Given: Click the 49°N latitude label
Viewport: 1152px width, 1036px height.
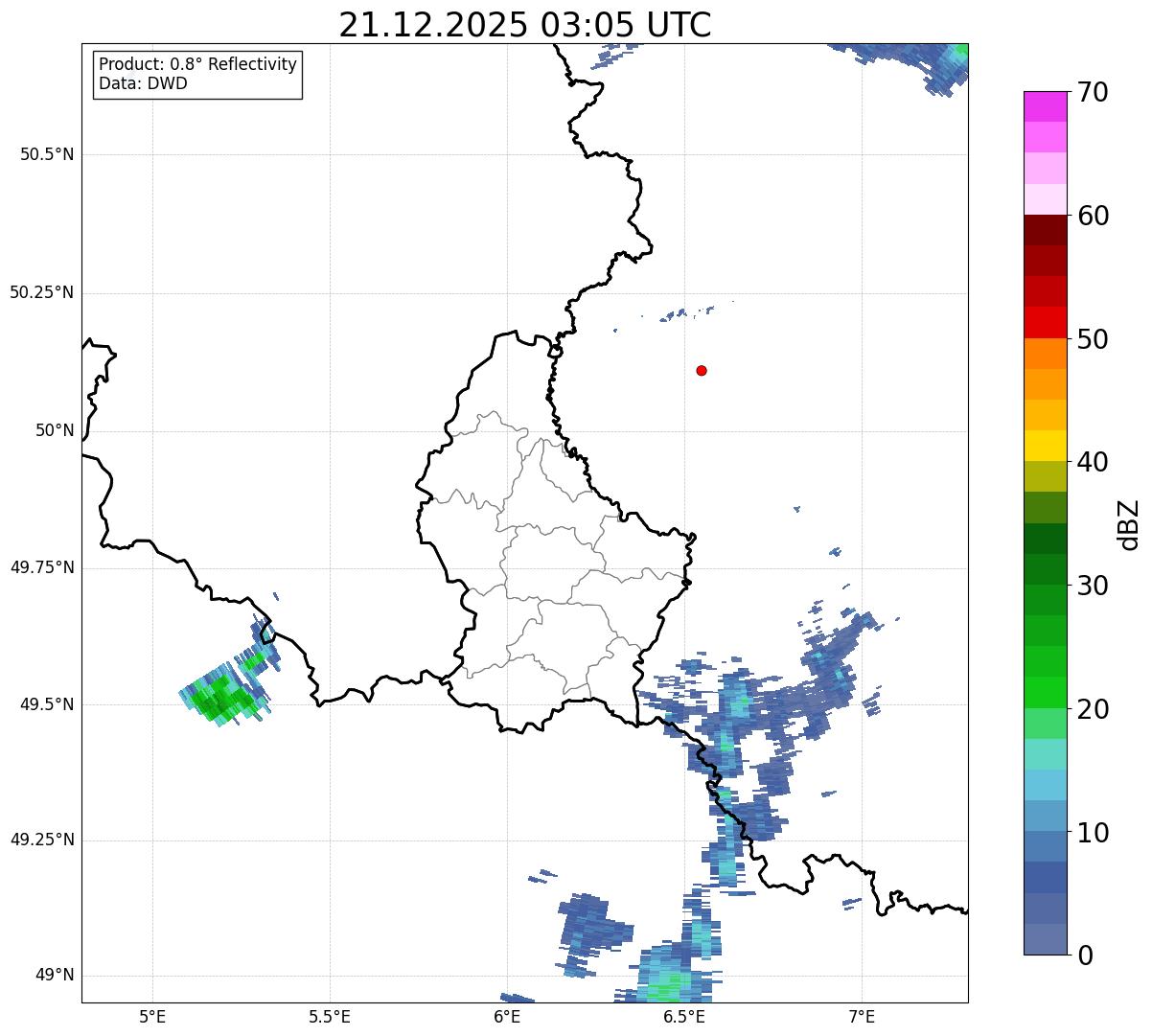Looking at the screenshot, I should 55,976.
